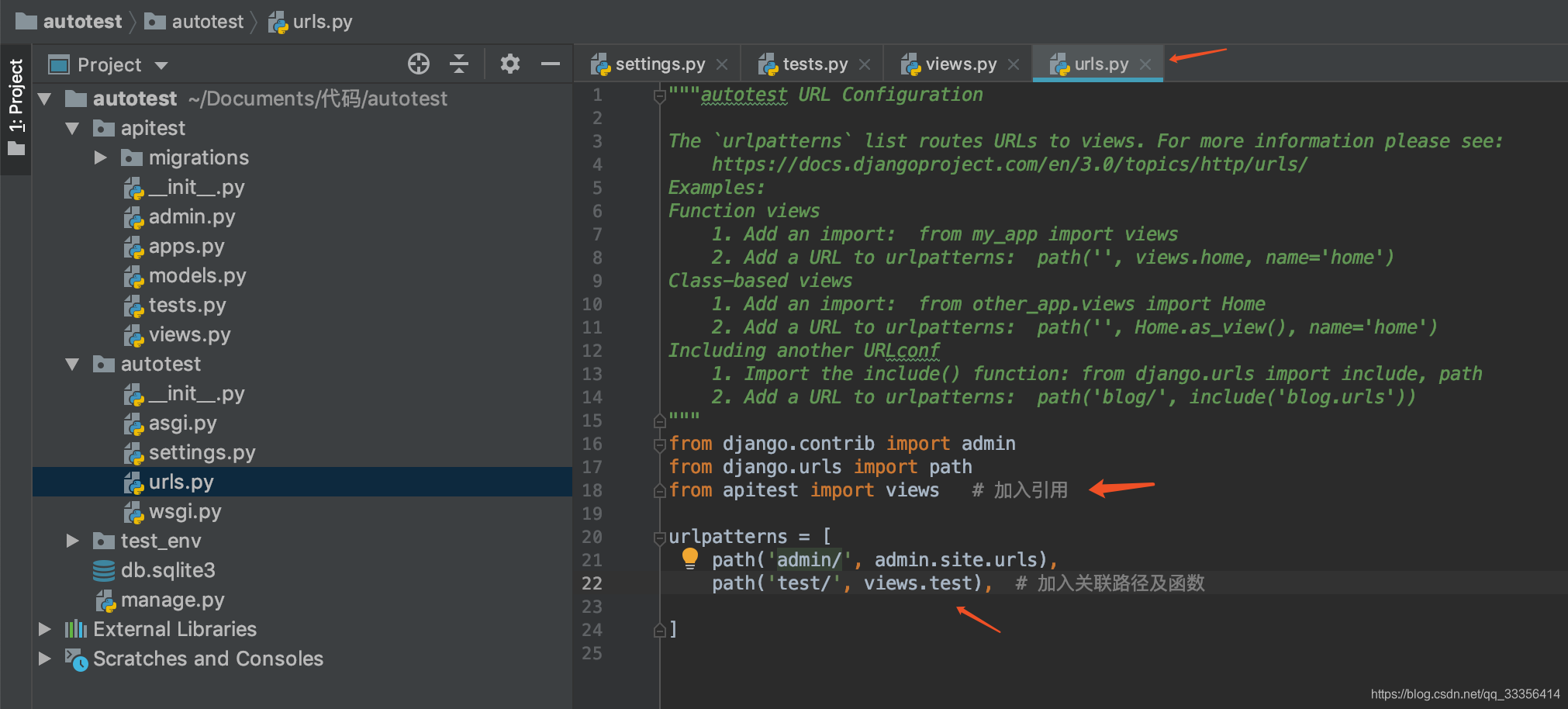Fold the docstring at line 1
Image resolution: width=1568 pixels, height=709 pixels.
pyautogui.click(x=660, y=95)
